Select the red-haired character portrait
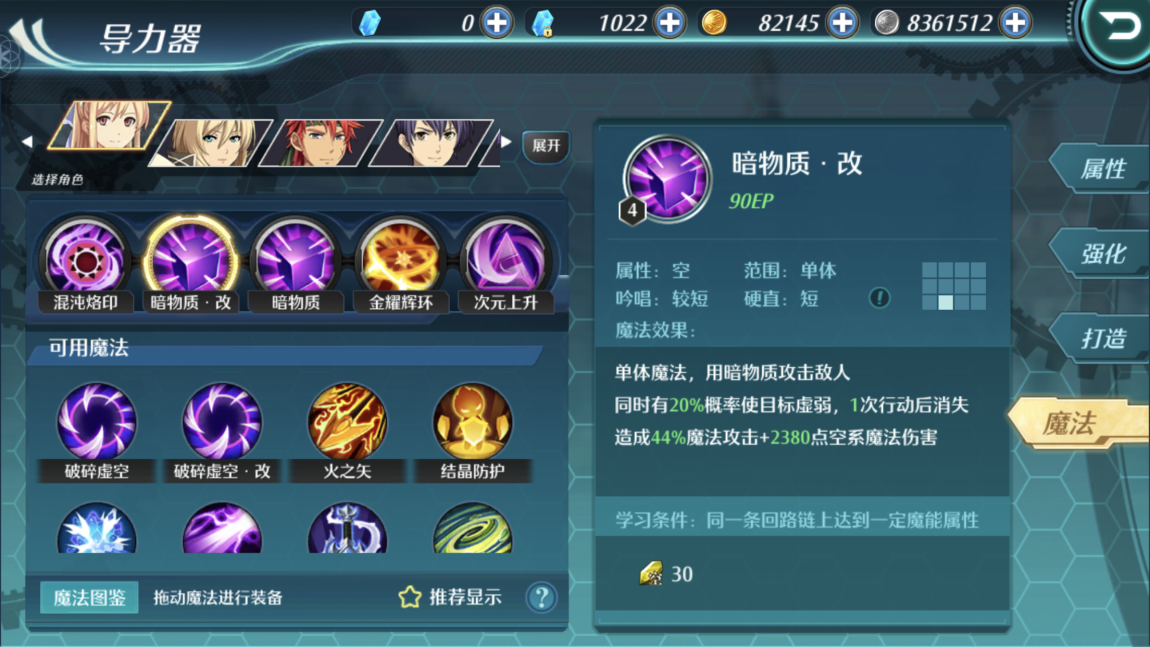Image resolution: width=1150 pixels, height=647 pixels. coord(321,142)
